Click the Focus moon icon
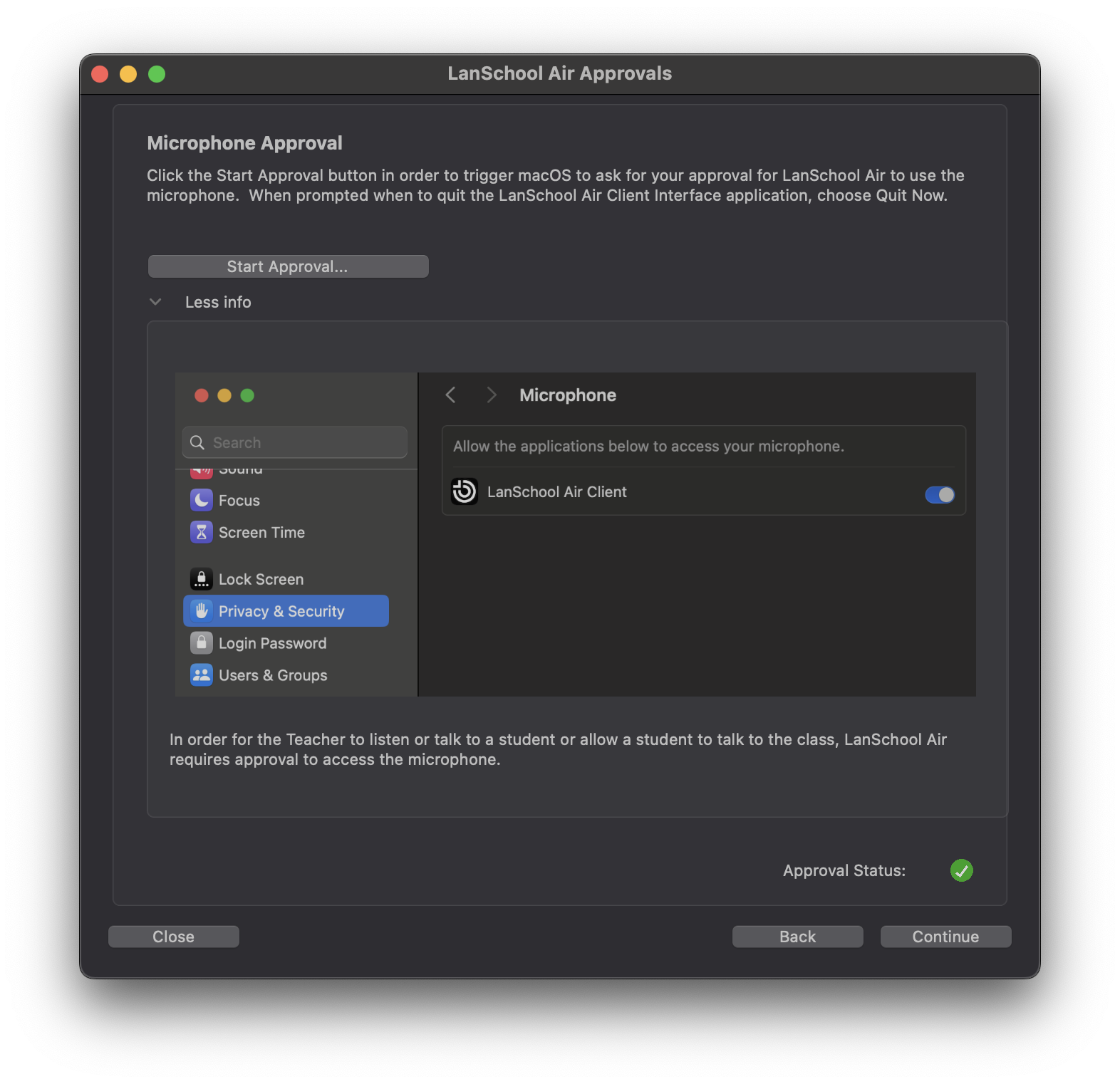The width and height of the screenshot is (1120, 1084). [x=202, y=500]
